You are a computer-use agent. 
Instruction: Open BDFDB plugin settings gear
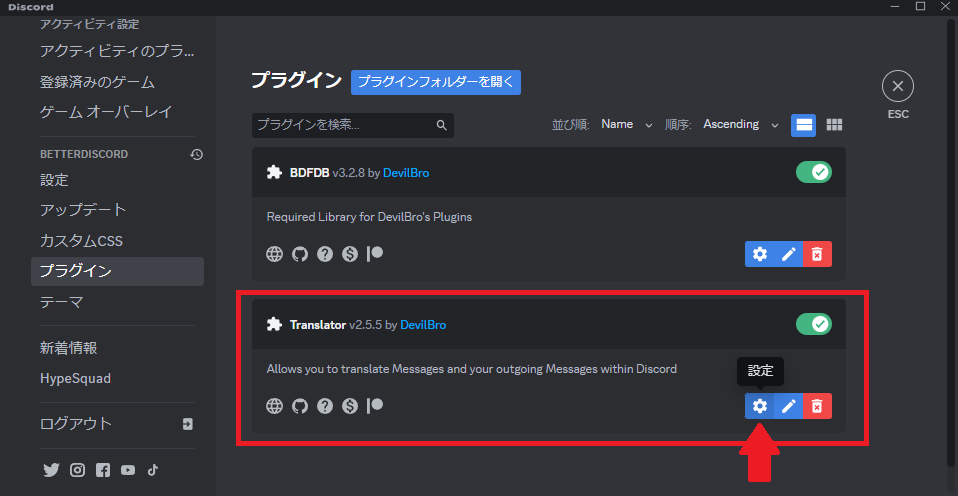759,254
